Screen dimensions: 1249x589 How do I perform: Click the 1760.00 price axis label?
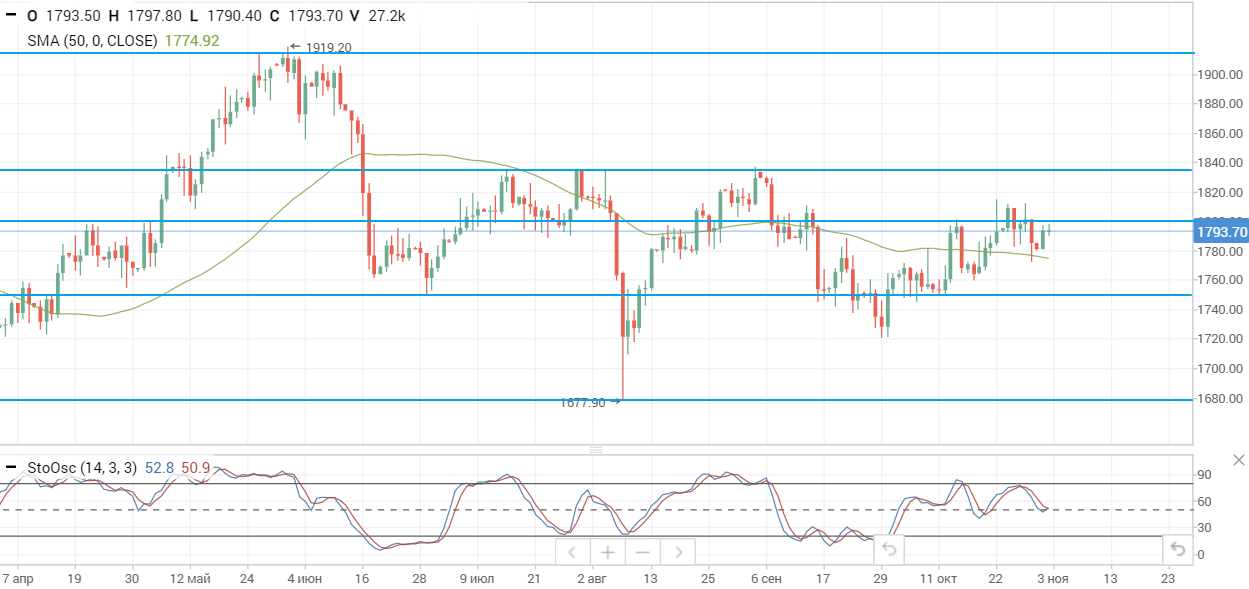[1221, 280]
